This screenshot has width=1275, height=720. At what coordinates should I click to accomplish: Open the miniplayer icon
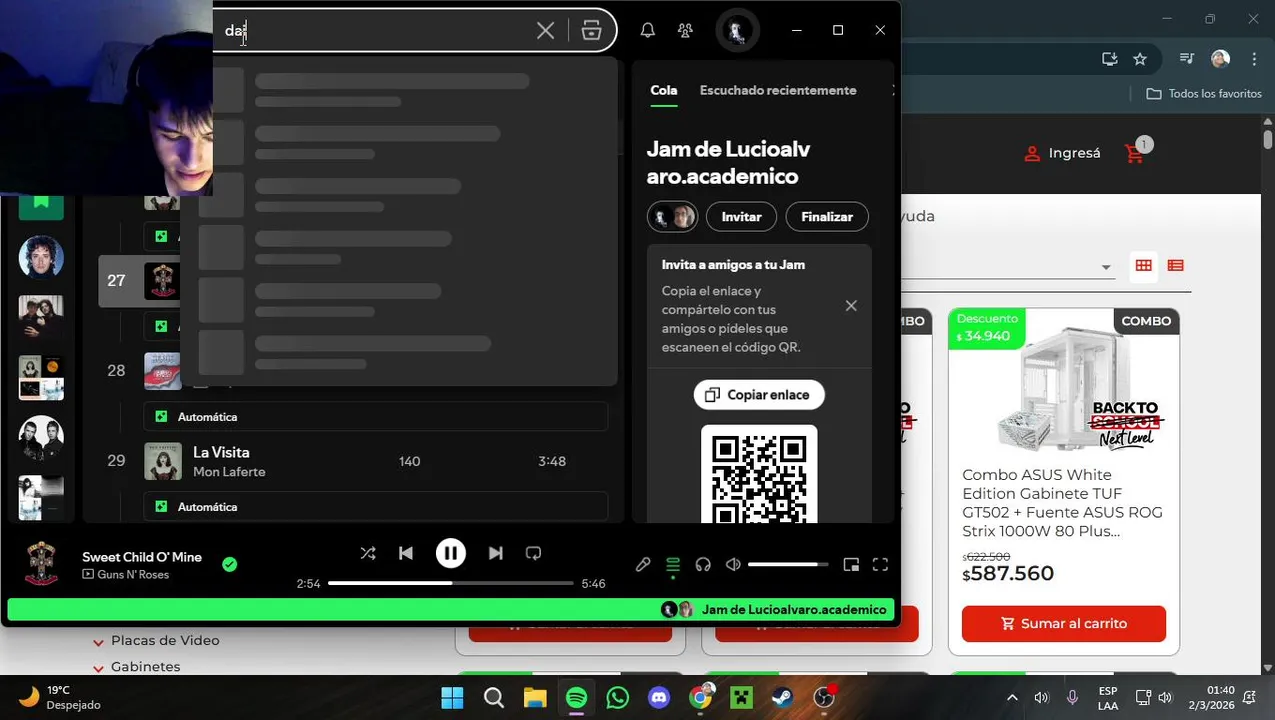tap(851, 565)
